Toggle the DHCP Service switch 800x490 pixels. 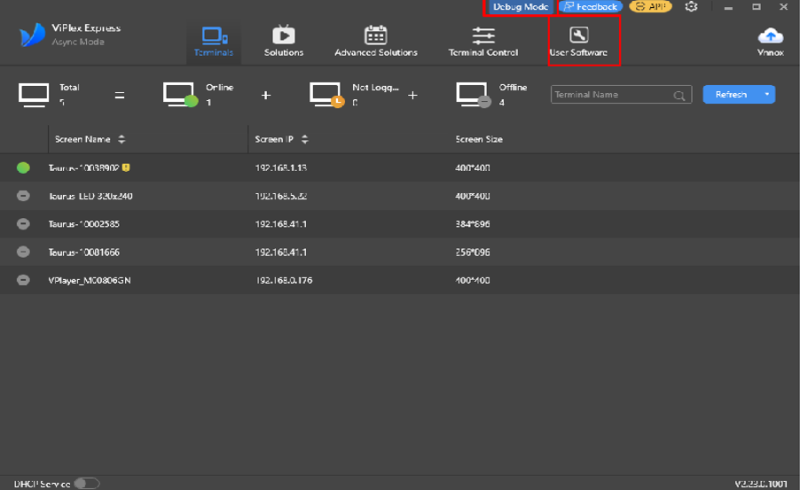(87, 483)
